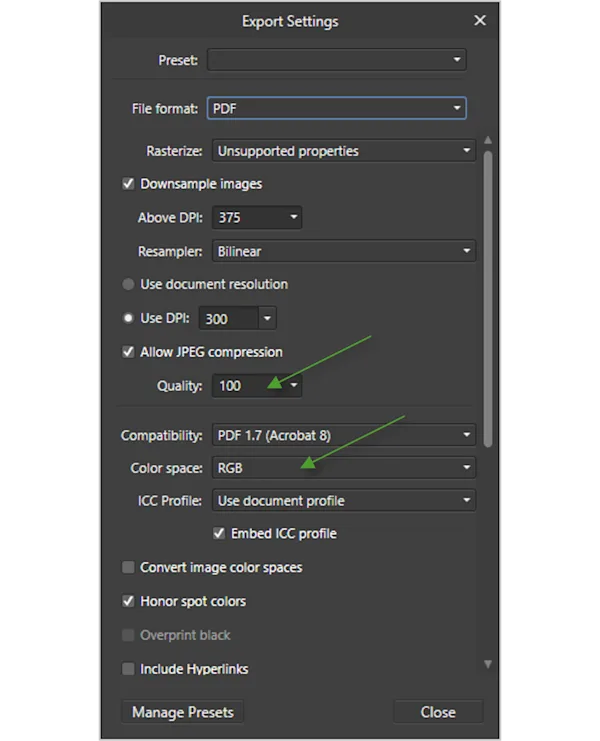Toggle Embed ICC profile checkbox
This screenshot has height=741, width=600.
point(219,534)
